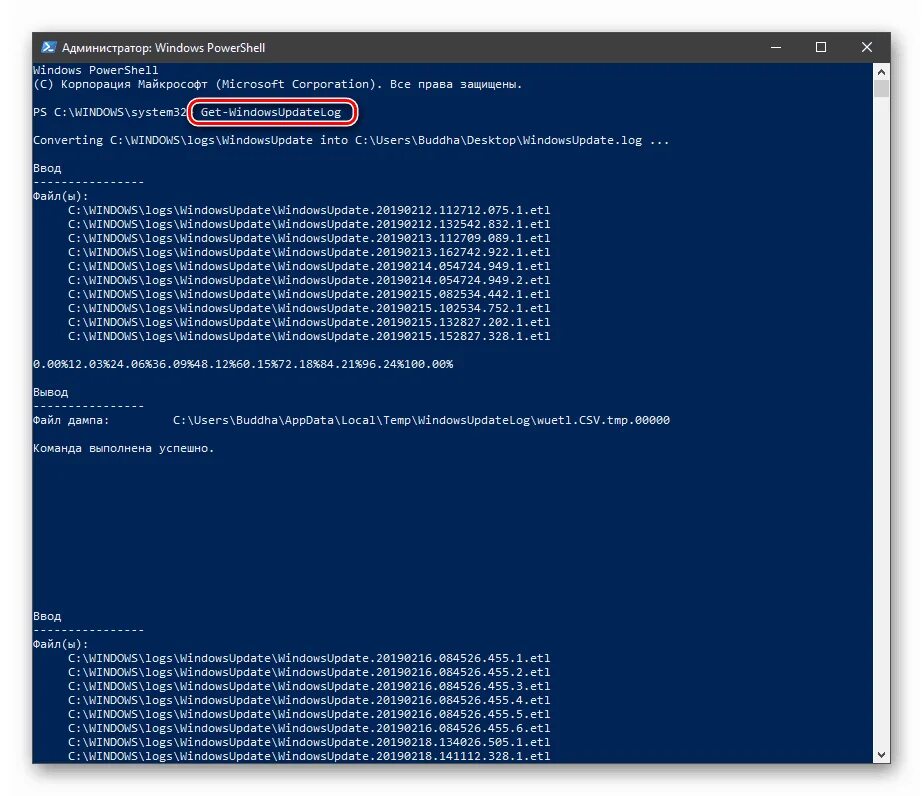Click the progress percentage line ending 100.00%
Viewport: 923px width, 796px height.
[x=243, y=364]
